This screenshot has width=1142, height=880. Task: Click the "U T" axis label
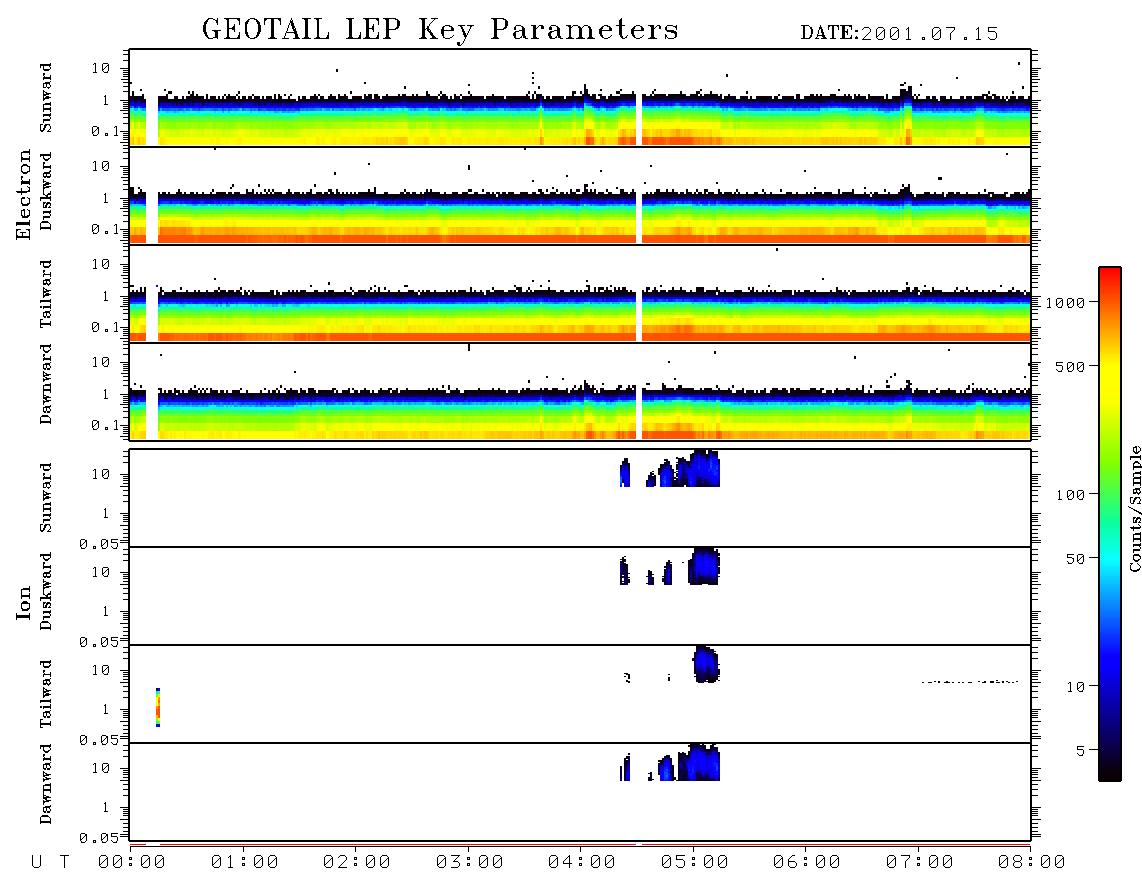[x=50, y=863]
